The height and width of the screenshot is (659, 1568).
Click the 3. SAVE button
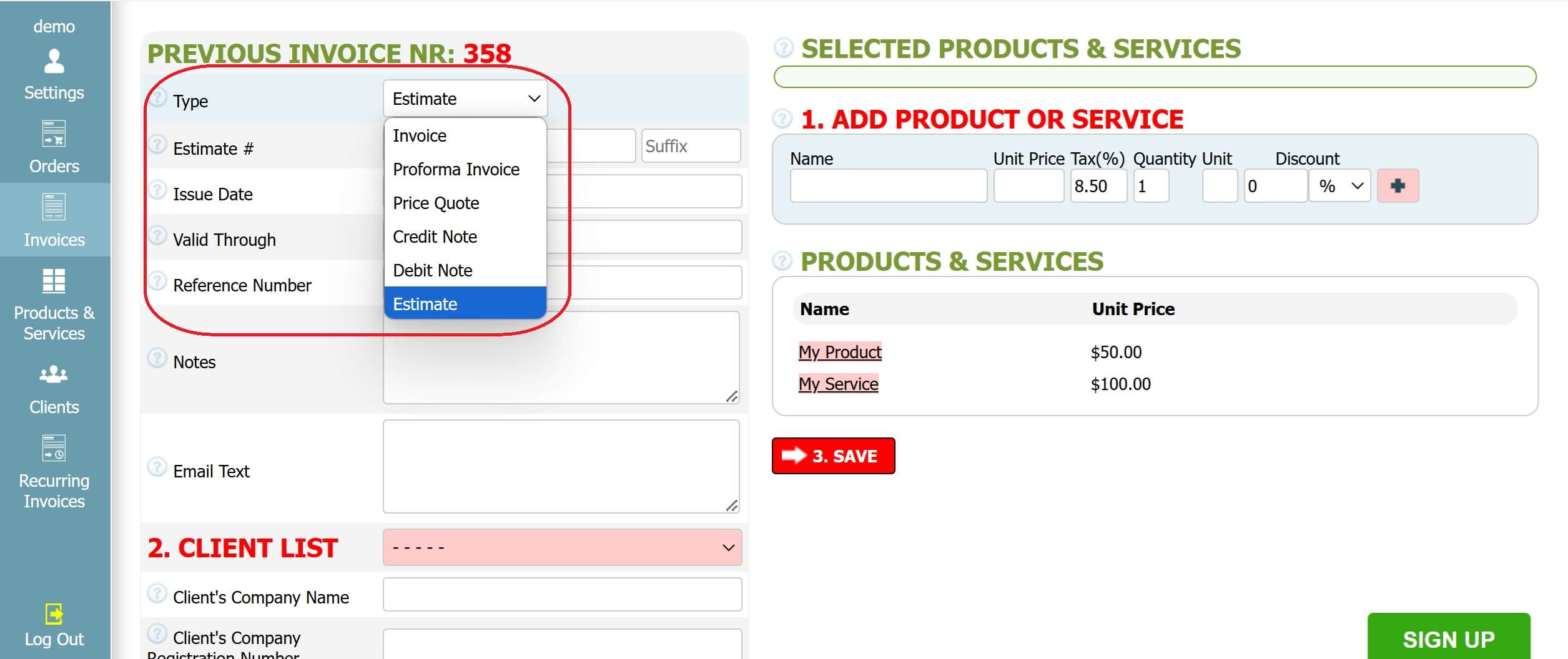[x=834, y=456]
